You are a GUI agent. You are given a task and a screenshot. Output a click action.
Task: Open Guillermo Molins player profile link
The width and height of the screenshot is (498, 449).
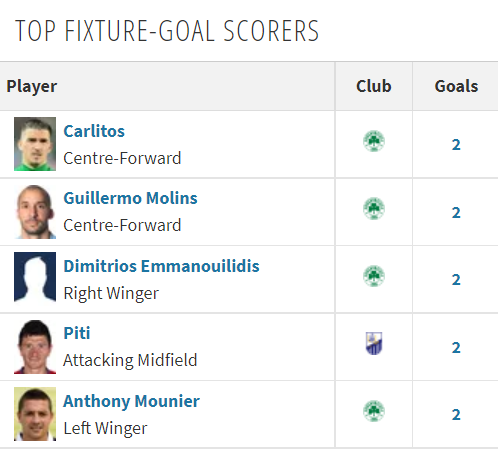coord(130,198)
